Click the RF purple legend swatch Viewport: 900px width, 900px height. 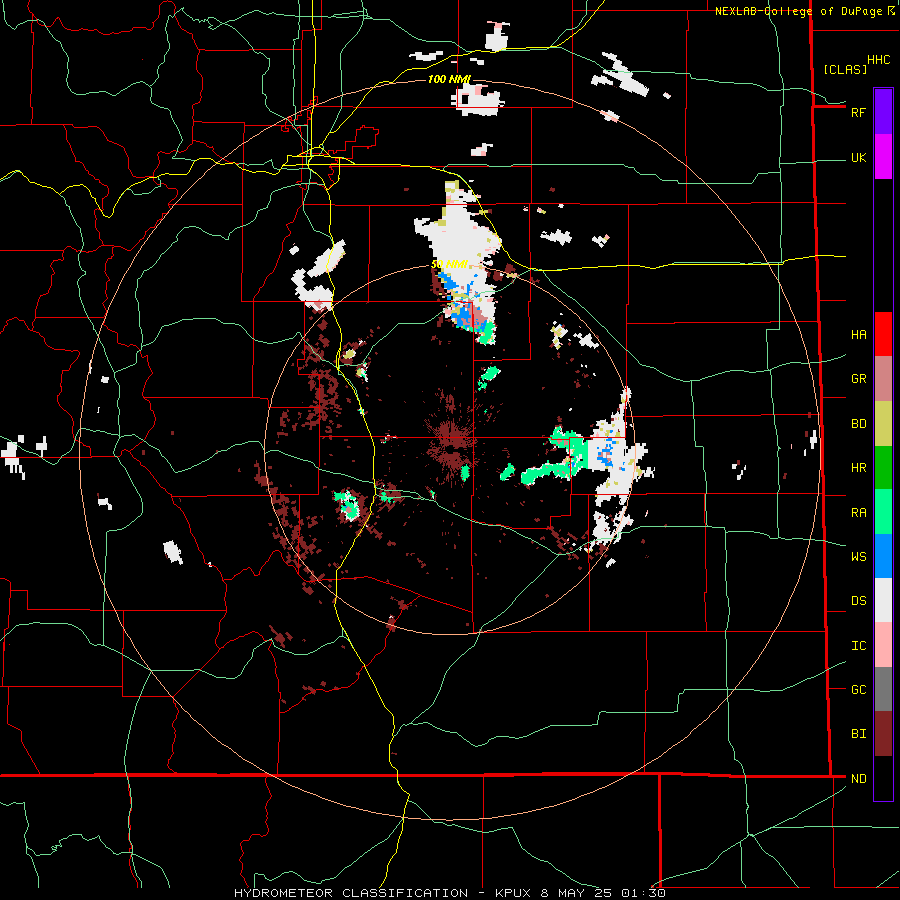pyautogui.click(x=883, y=112)
